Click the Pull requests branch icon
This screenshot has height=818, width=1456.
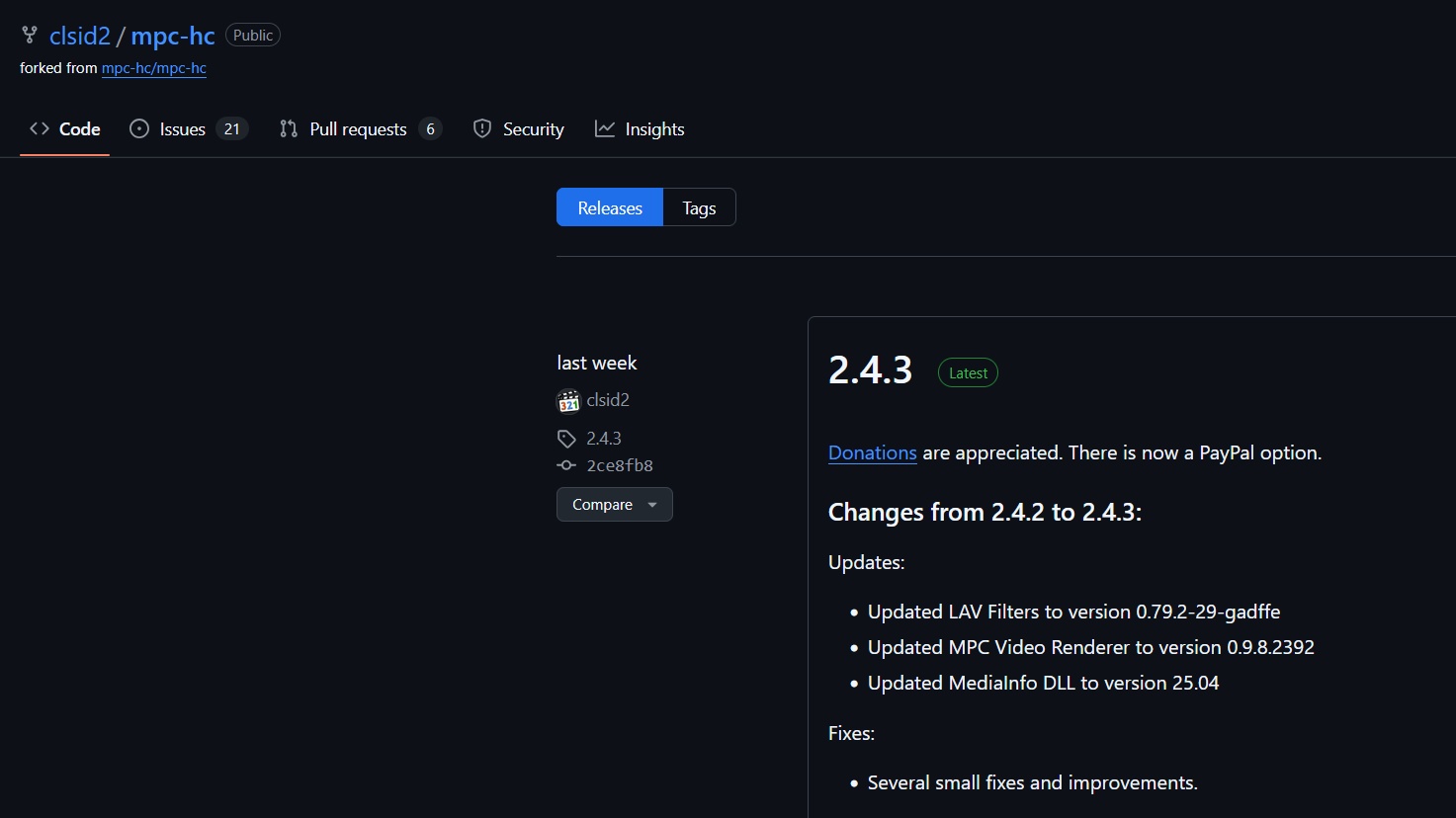pos(289,128)
